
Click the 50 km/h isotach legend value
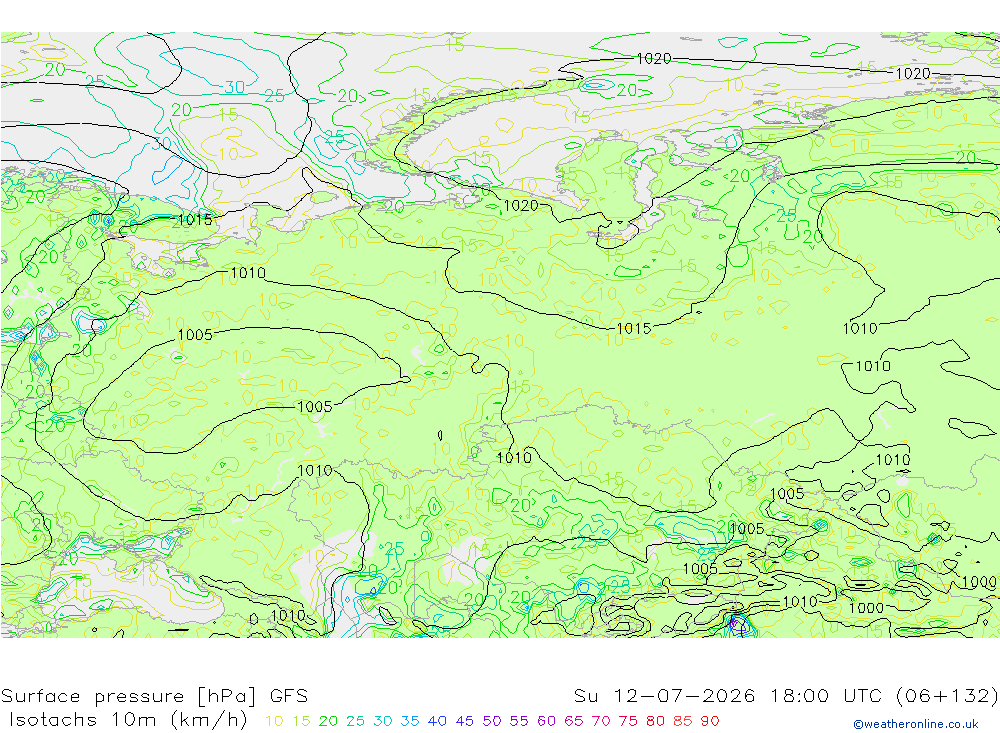pyautogui.click(x=492, y=721)
